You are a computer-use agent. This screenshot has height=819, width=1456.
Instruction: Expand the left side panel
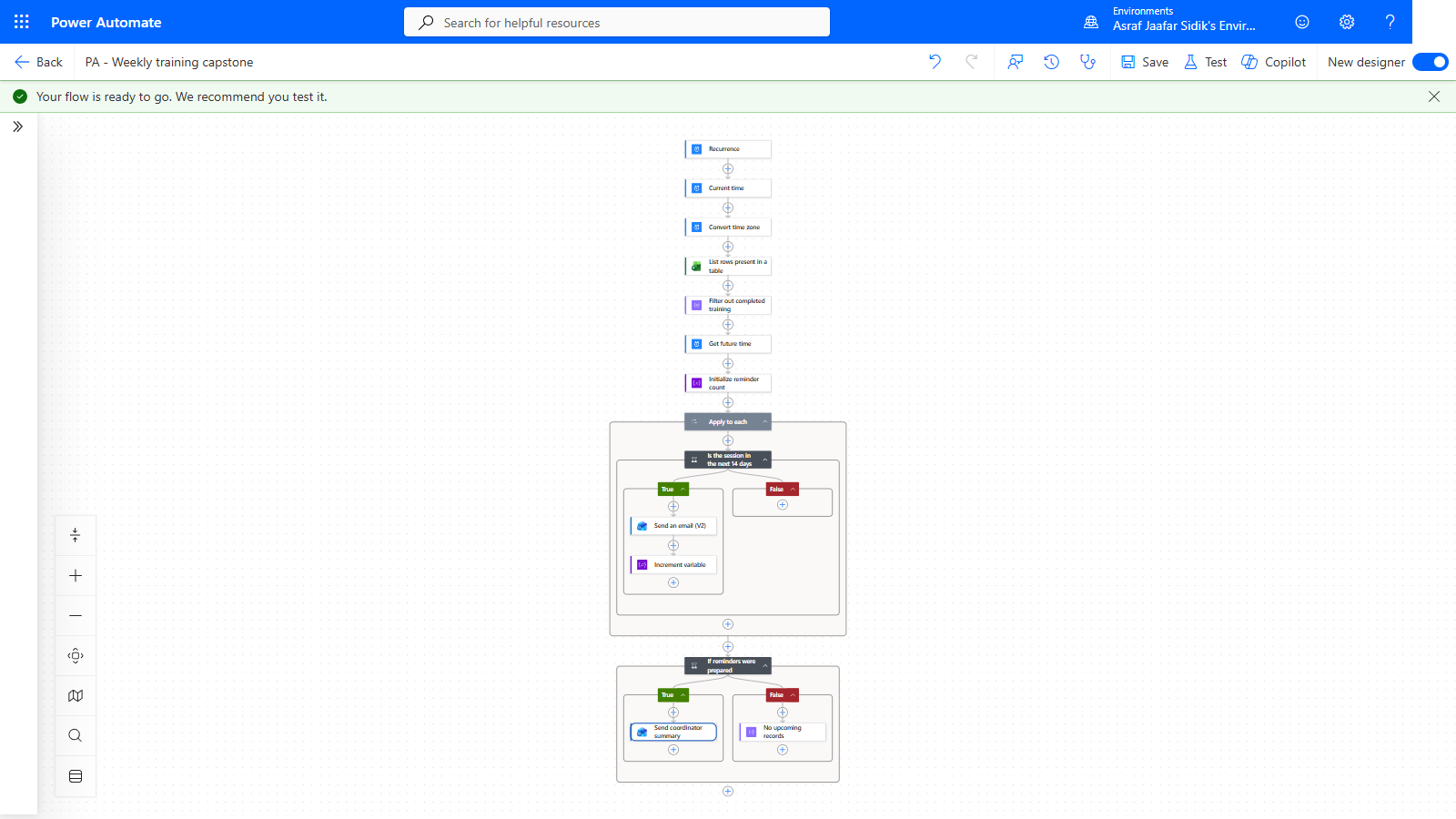tap(18, 127)
